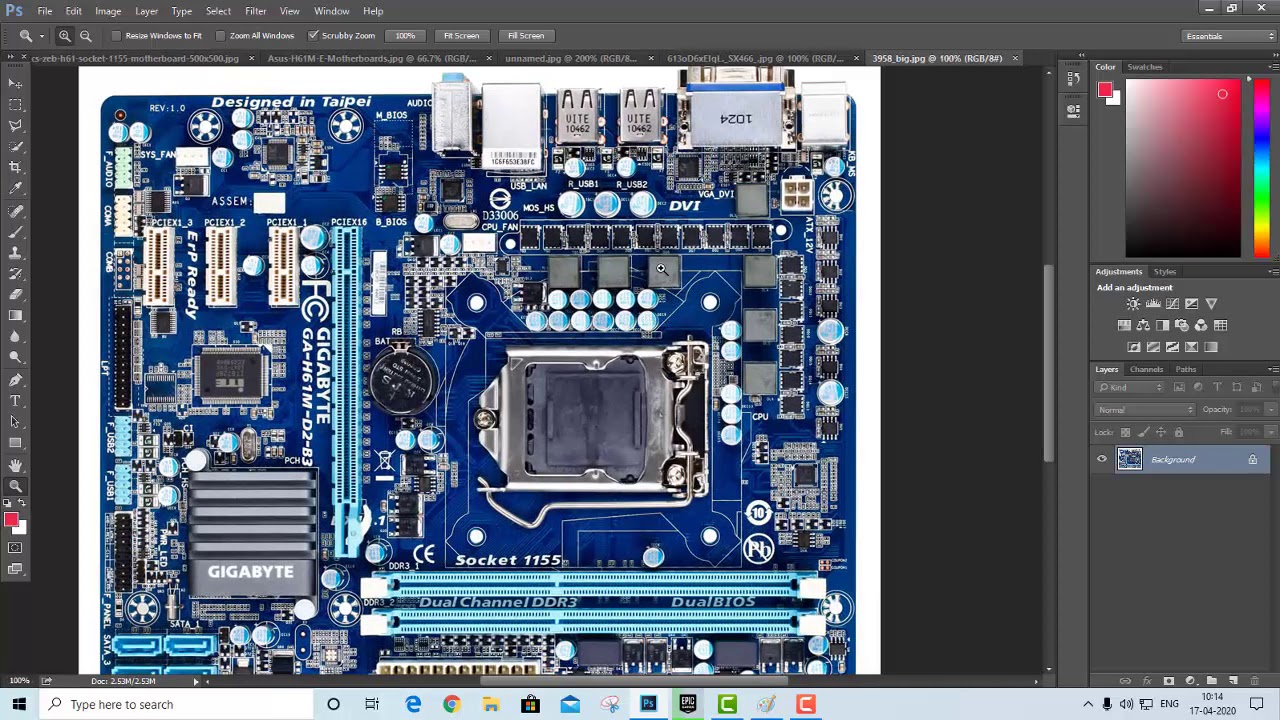Screen dimensions: 1280x720
Task: Select the Gradient tool
Action: coord(15,315)
